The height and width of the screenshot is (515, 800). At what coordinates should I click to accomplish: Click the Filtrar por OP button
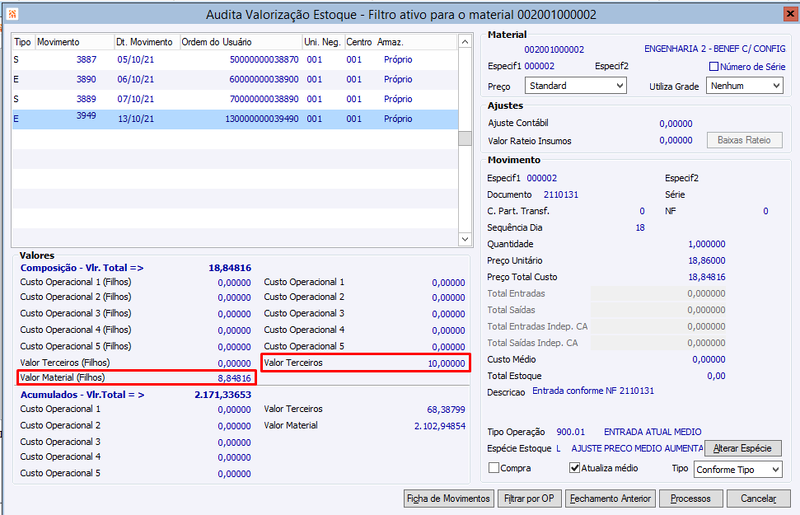529,498
